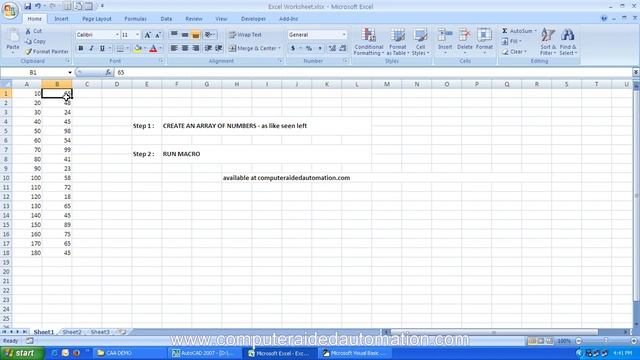Viewport: 640px width, 360px height.
Task: Open the font size dropdown
Action: [138, 35]
